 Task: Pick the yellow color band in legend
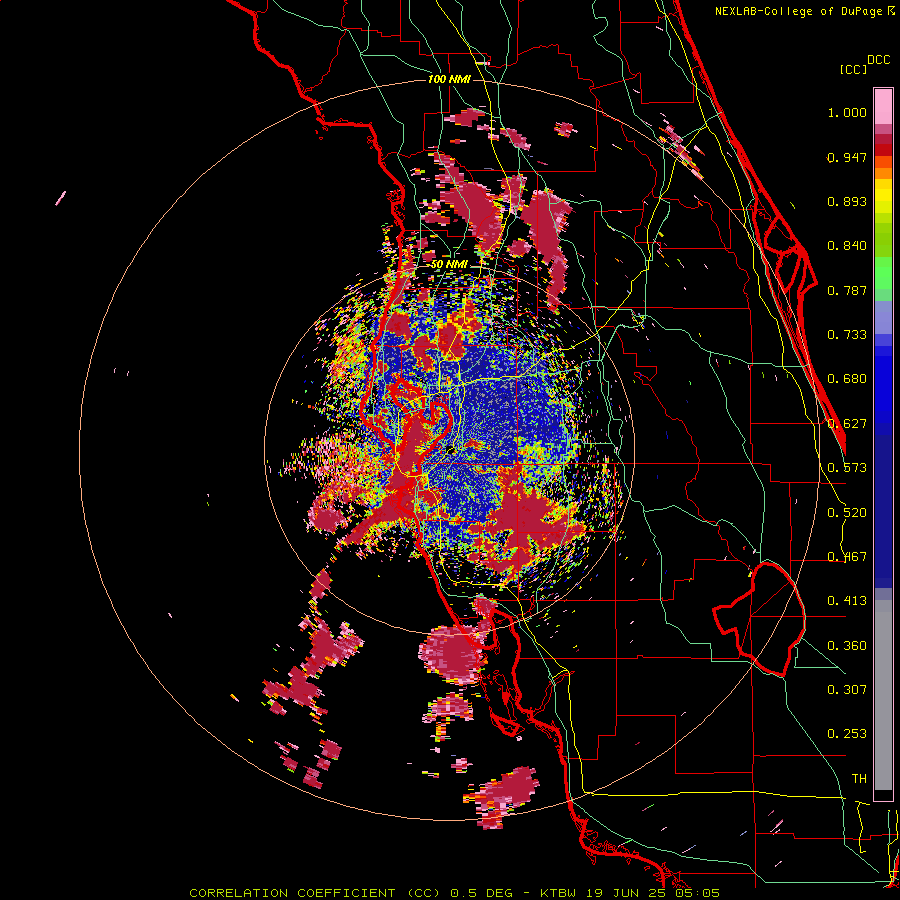click(883, 196)
